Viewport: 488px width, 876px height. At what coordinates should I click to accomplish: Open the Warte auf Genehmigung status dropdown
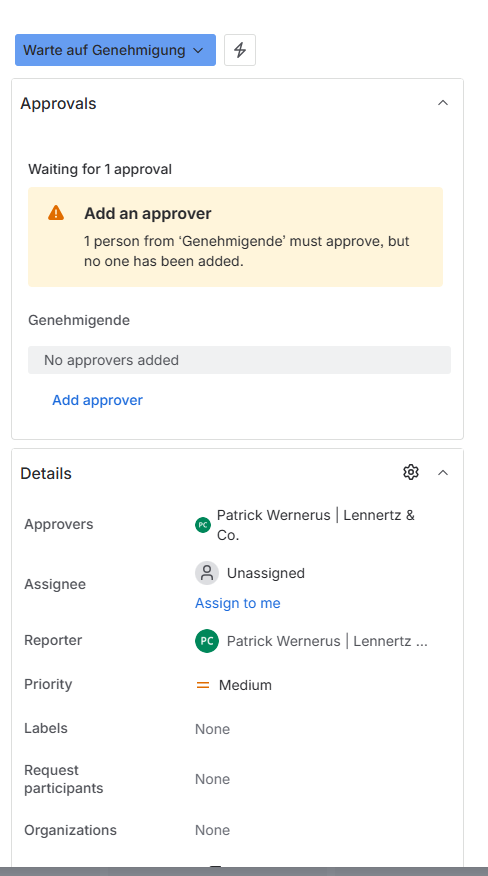pos(115,50)
